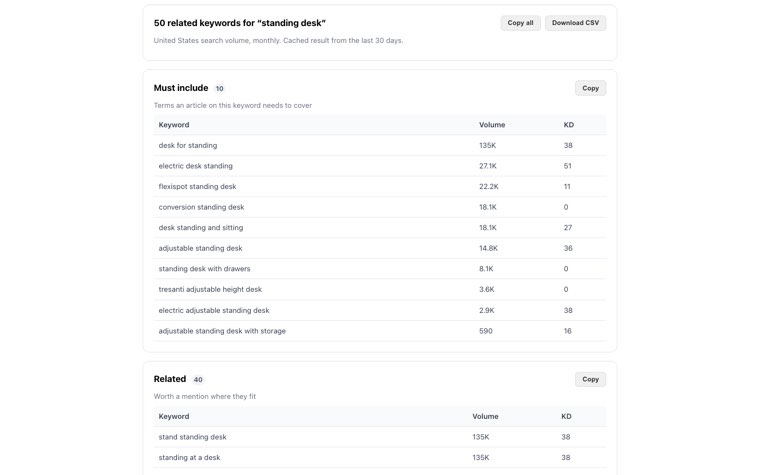Click KD value 16

click(x=568, y=331)
